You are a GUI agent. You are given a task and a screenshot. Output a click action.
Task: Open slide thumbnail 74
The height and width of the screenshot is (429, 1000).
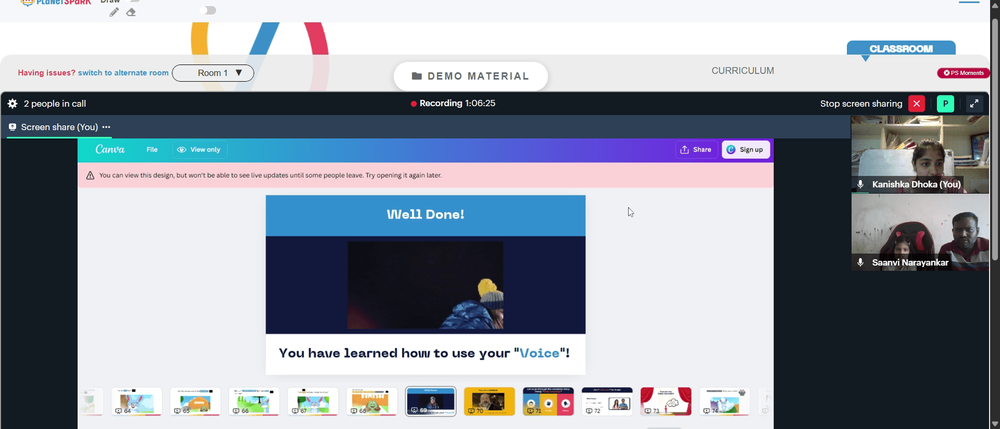click(724, 402)
